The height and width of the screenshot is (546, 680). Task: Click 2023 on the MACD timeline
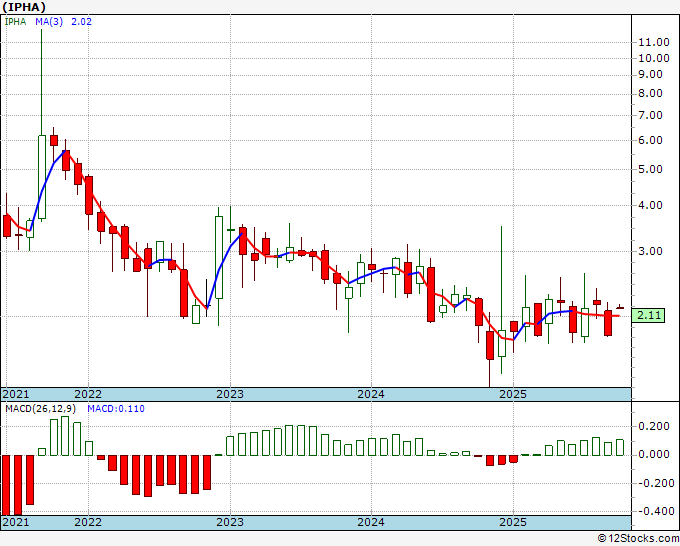(230, 522)
